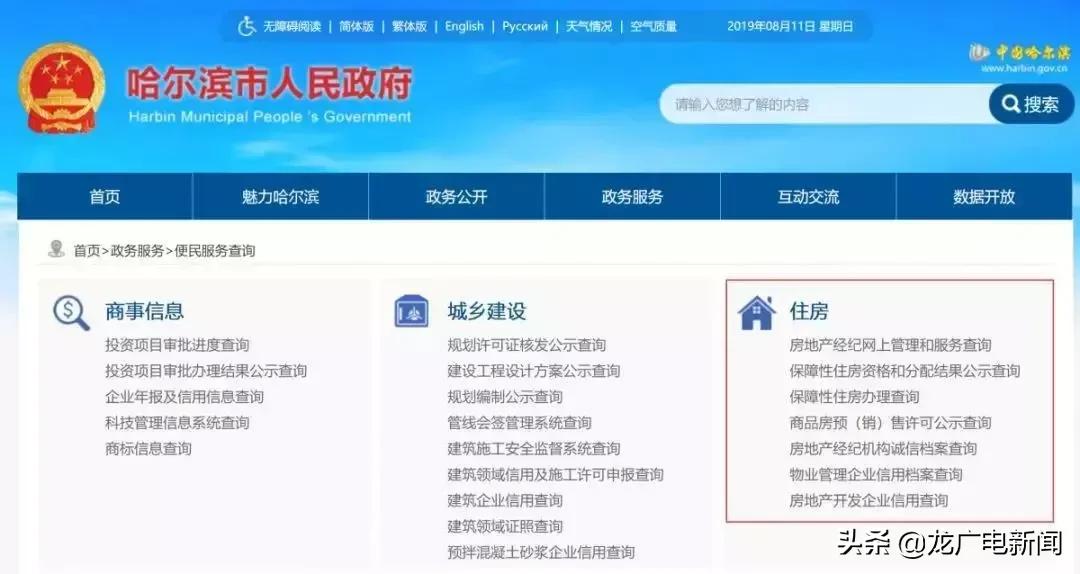The image size is (1080, 574).
Task: Open 建设工程设计方案公示查询
Action: pos(534,371)
